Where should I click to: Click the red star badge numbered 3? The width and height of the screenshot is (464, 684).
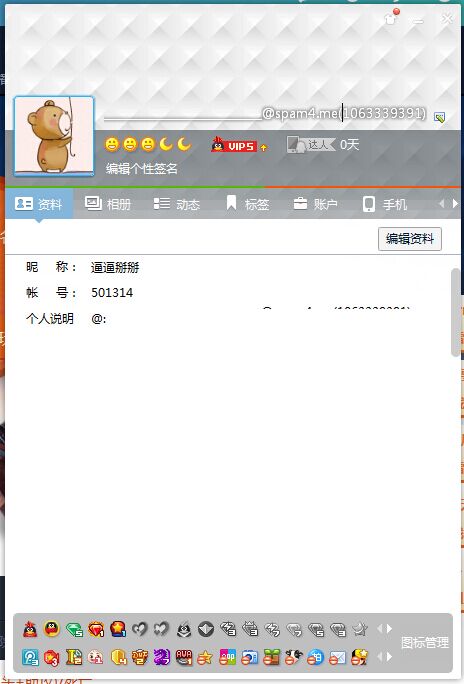pos(52,657)
